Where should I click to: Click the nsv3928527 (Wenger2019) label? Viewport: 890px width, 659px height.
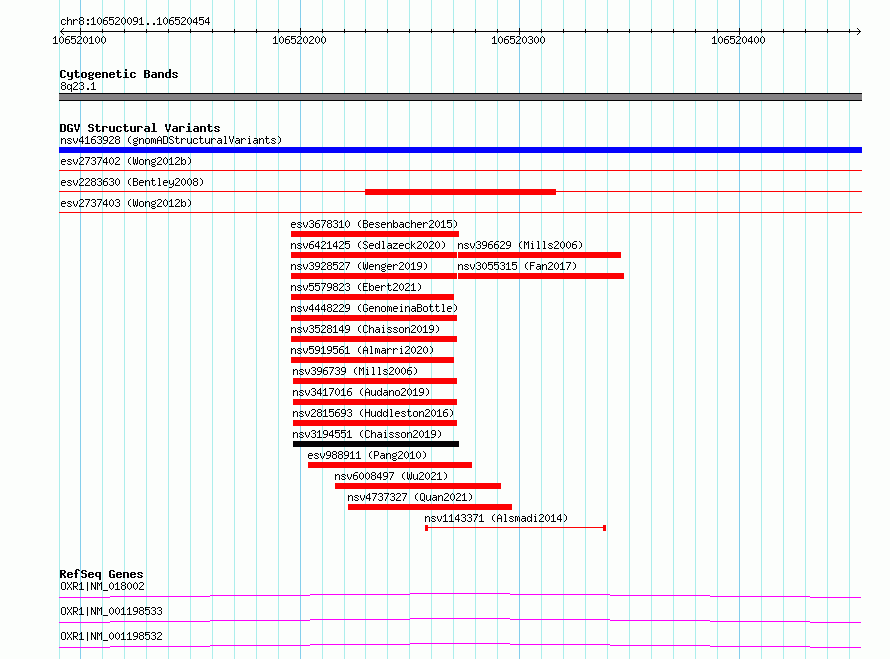tap(359, 266)
